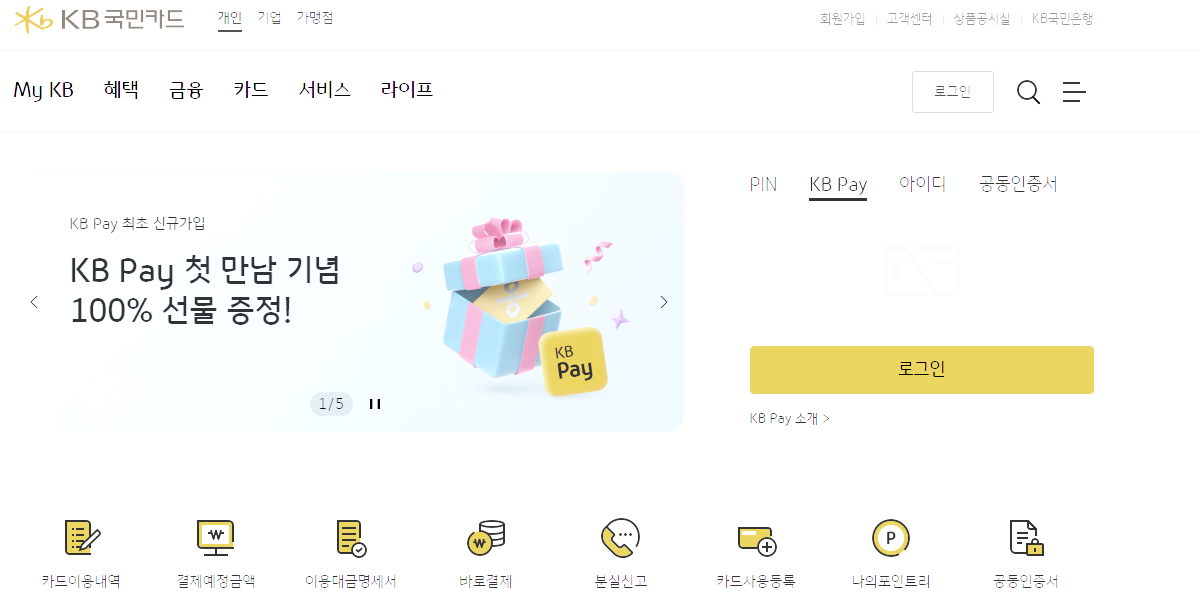Click the 카드사용등록 card plus icon
The width and height of the screenshot is (1200, 608).
tap(756, 539)
